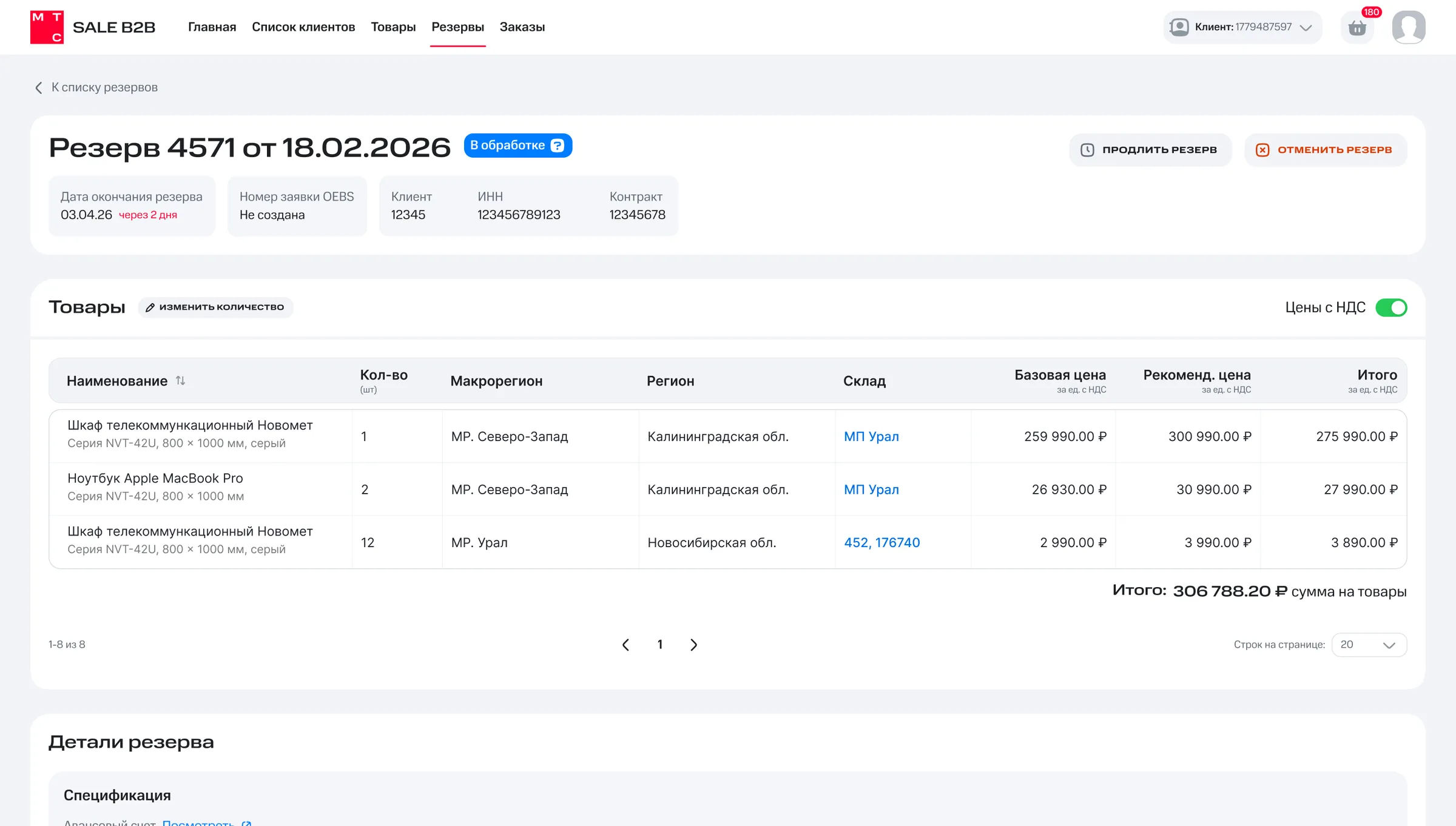Click К списку резервов link
Viewport: 1456px width, 826px height.
click(x=104, y=87)
